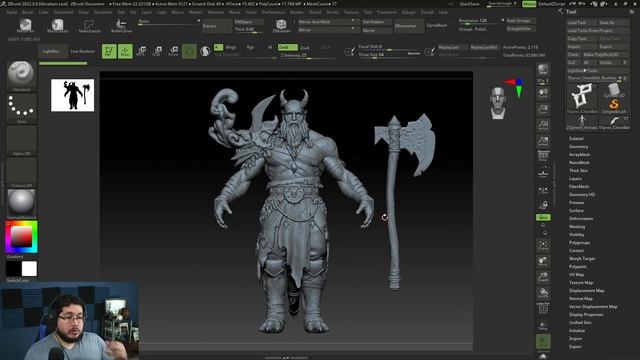Click the BPR render sphere icon
The width and height of the screenshot is (640, 360).
pyautogui.click(x=543, y=69)
